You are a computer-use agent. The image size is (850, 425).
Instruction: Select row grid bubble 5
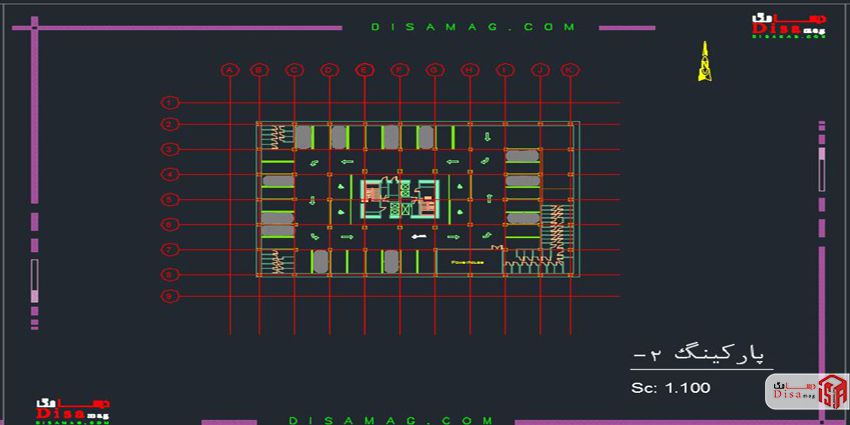(171, 199)
